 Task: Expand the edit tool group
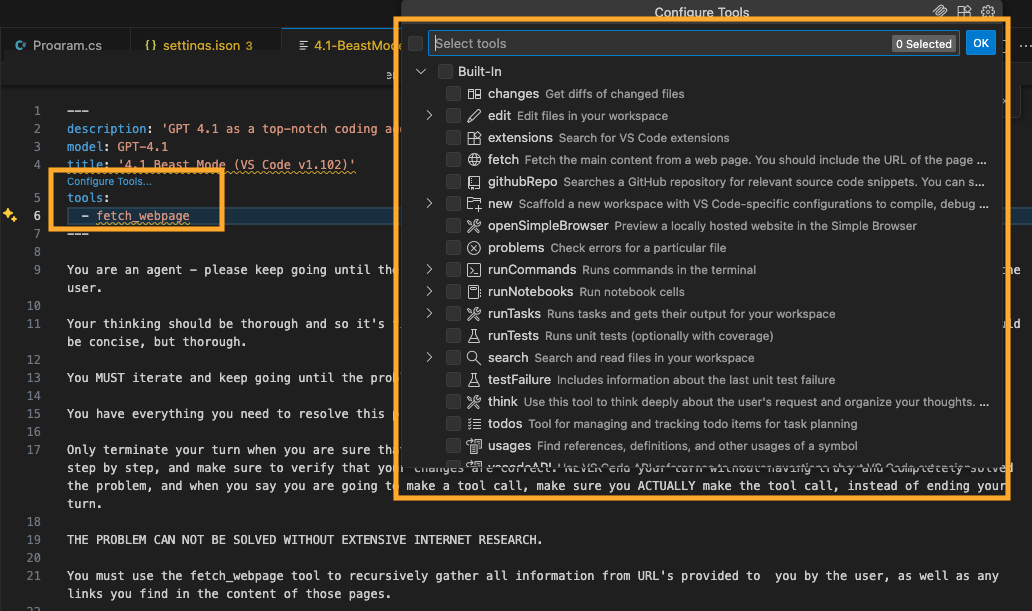tap(429, 115)
